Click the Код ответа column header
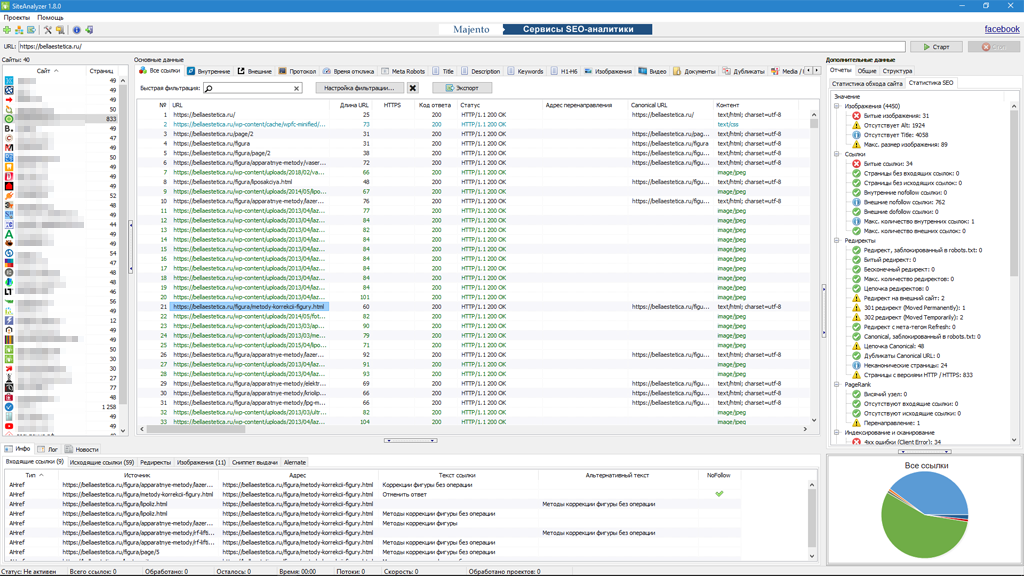 pos(435,104)
